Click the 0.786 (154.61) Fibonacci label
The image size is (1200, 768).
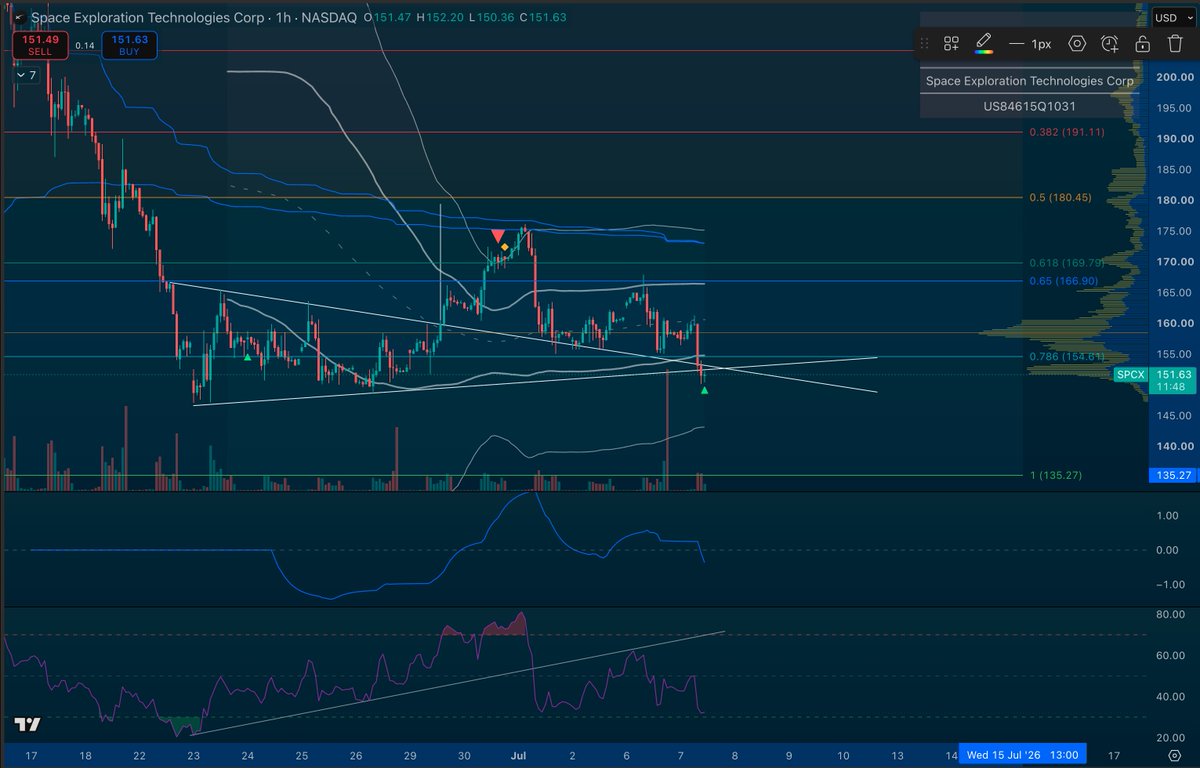click(x=1066, y=357)
